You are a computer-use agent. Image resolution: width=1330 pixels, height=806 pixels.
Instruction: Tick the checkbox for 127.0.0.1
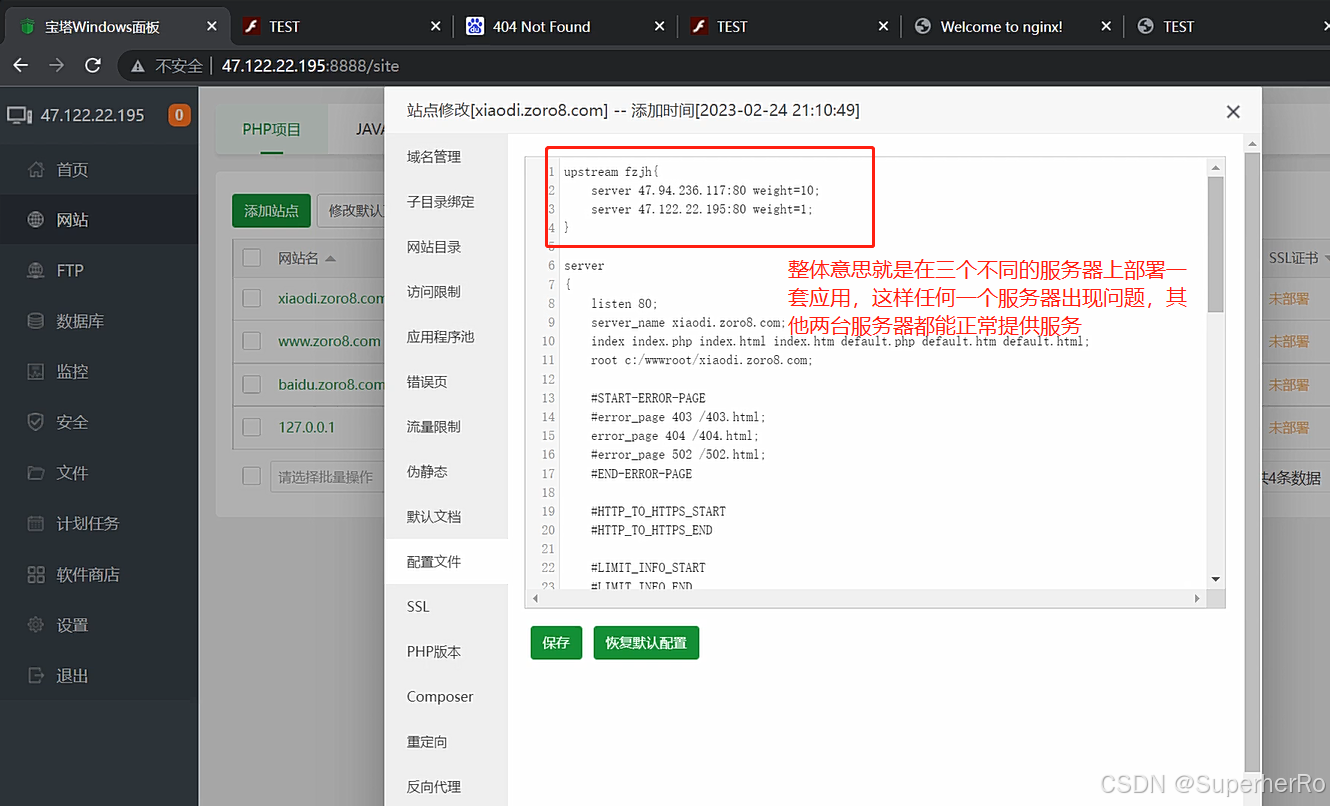tap(251, 427)
